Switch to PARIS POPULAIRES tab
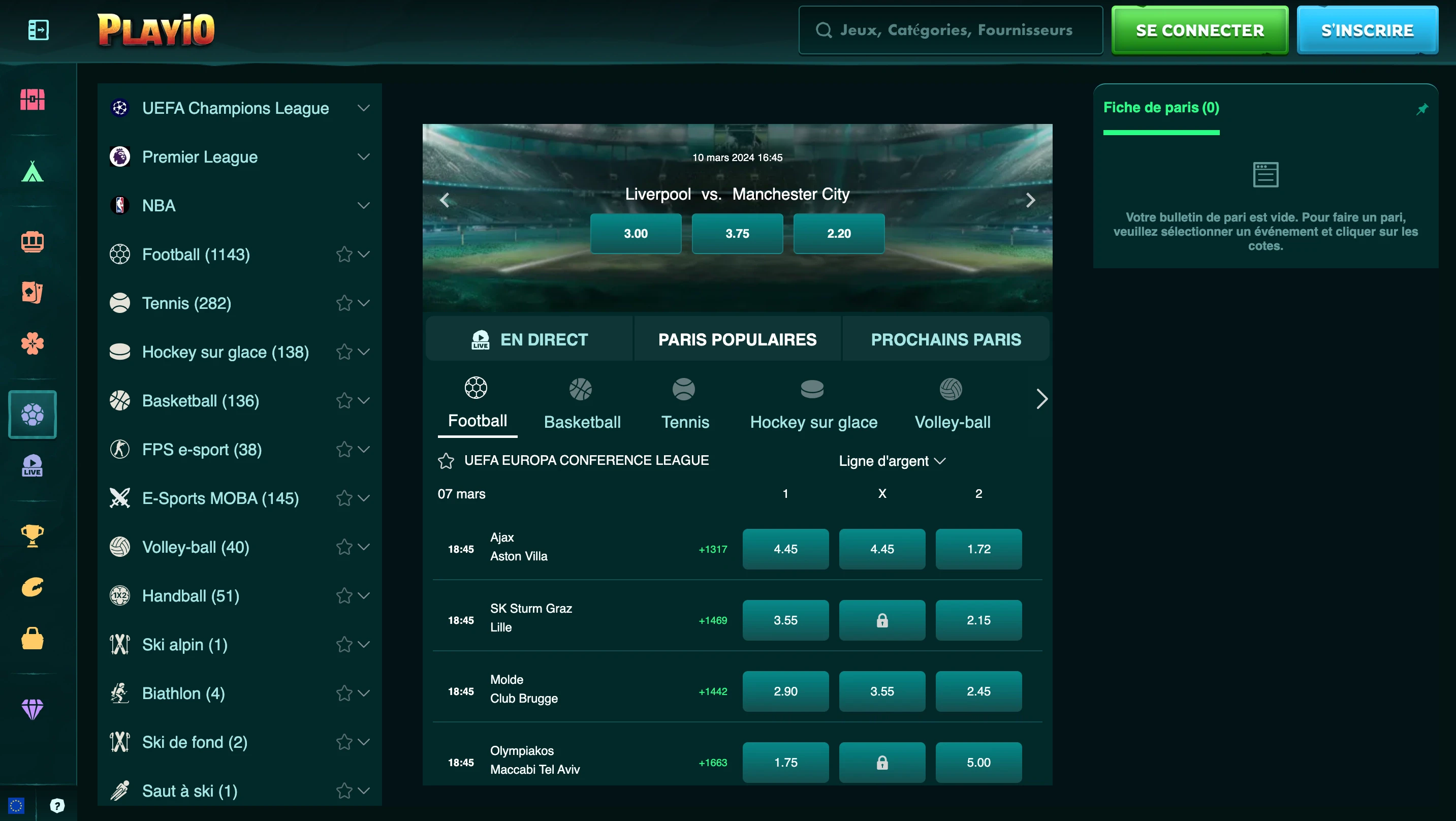1456x821 pixels. 737,339
